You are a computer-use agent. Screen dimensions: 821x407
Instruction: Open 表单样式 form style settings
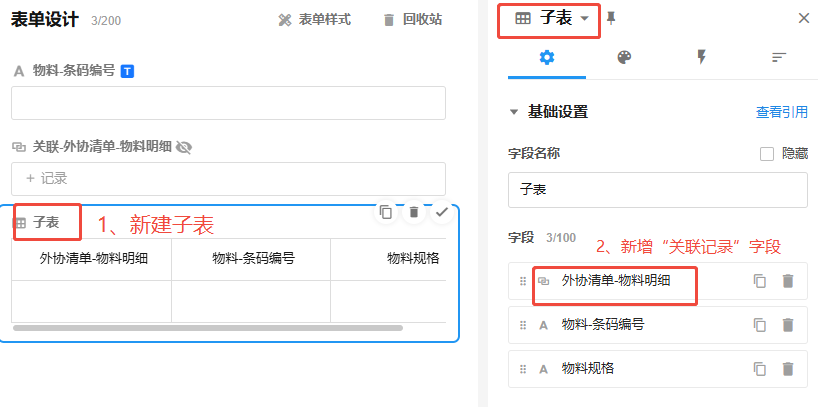point(314,19)
